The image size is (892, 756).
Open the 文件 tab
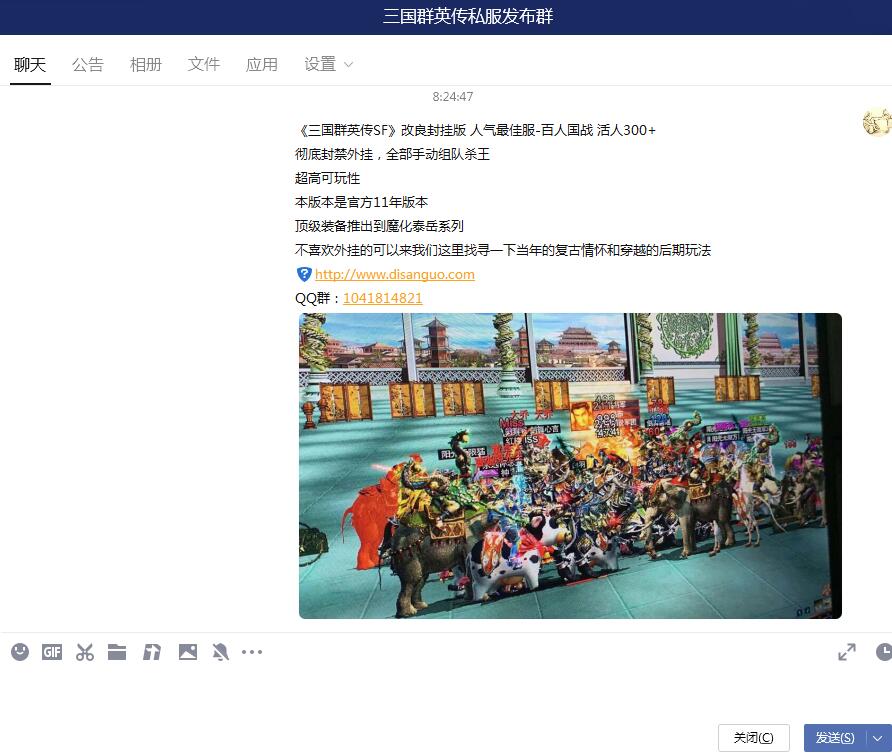[x=204, y=64]
